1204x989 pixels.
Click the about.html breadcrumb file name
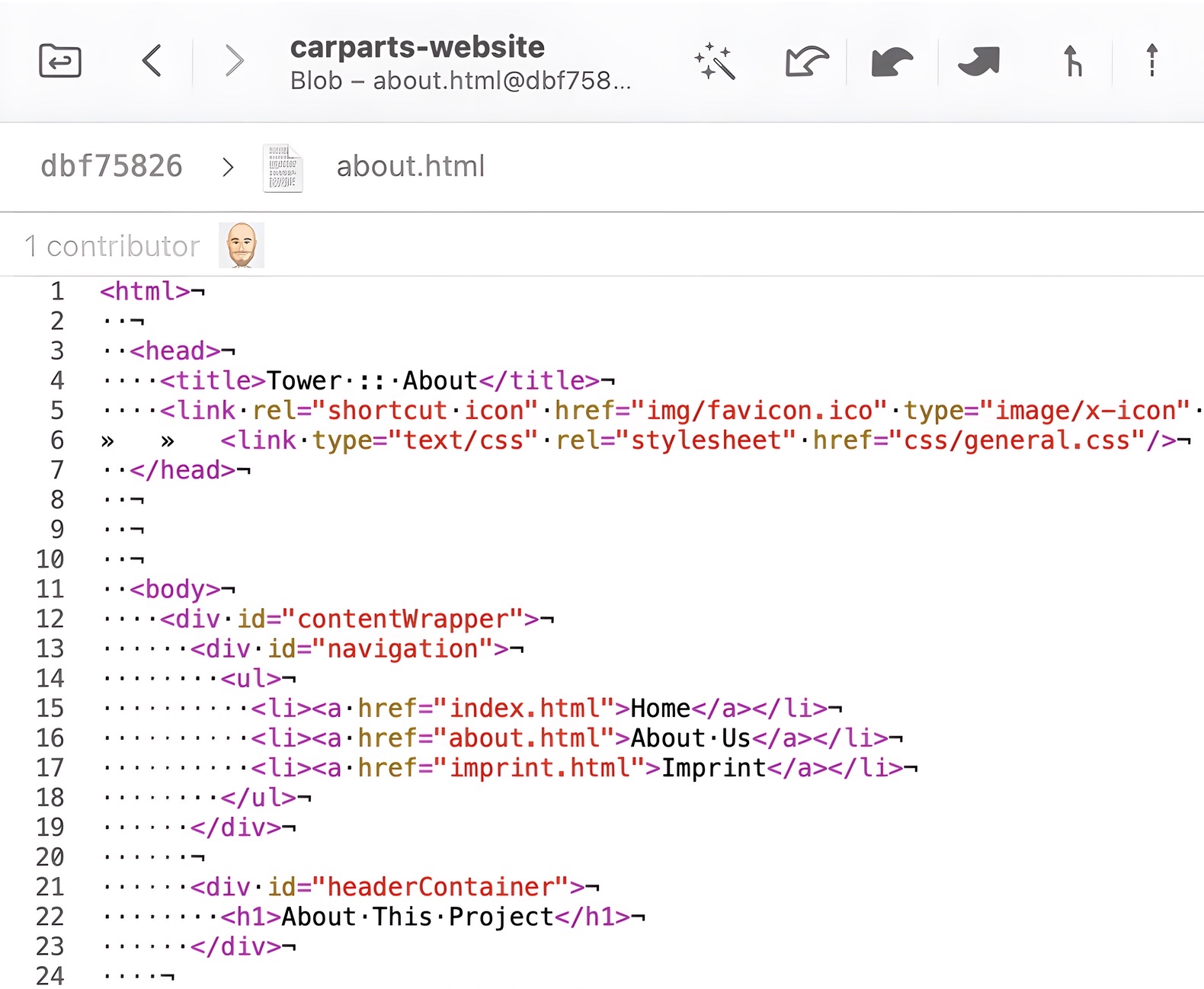coord(411,166)
